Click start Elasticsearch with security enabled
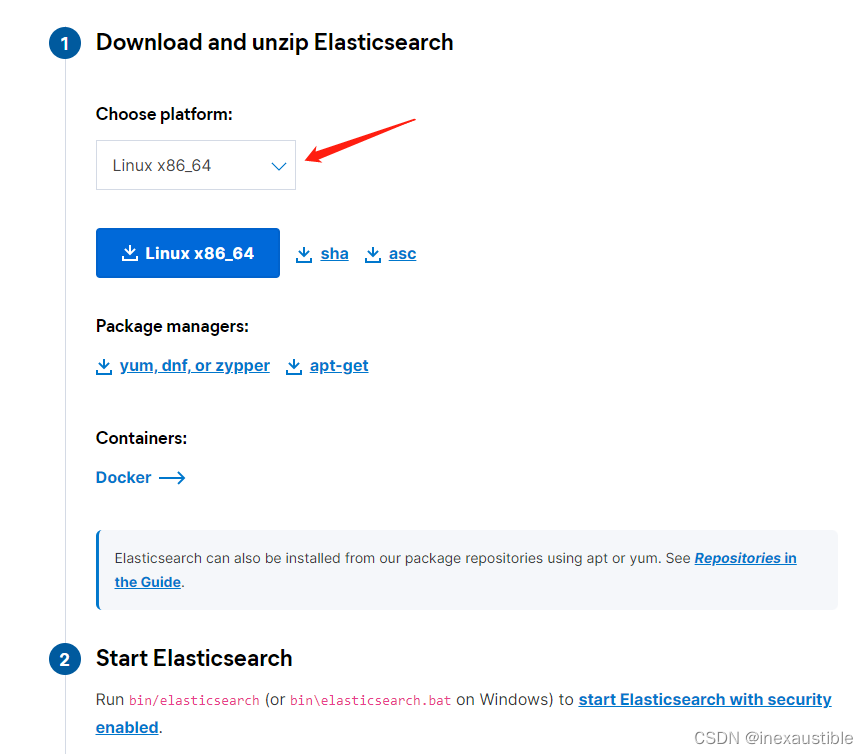 [x=704, y=699]
